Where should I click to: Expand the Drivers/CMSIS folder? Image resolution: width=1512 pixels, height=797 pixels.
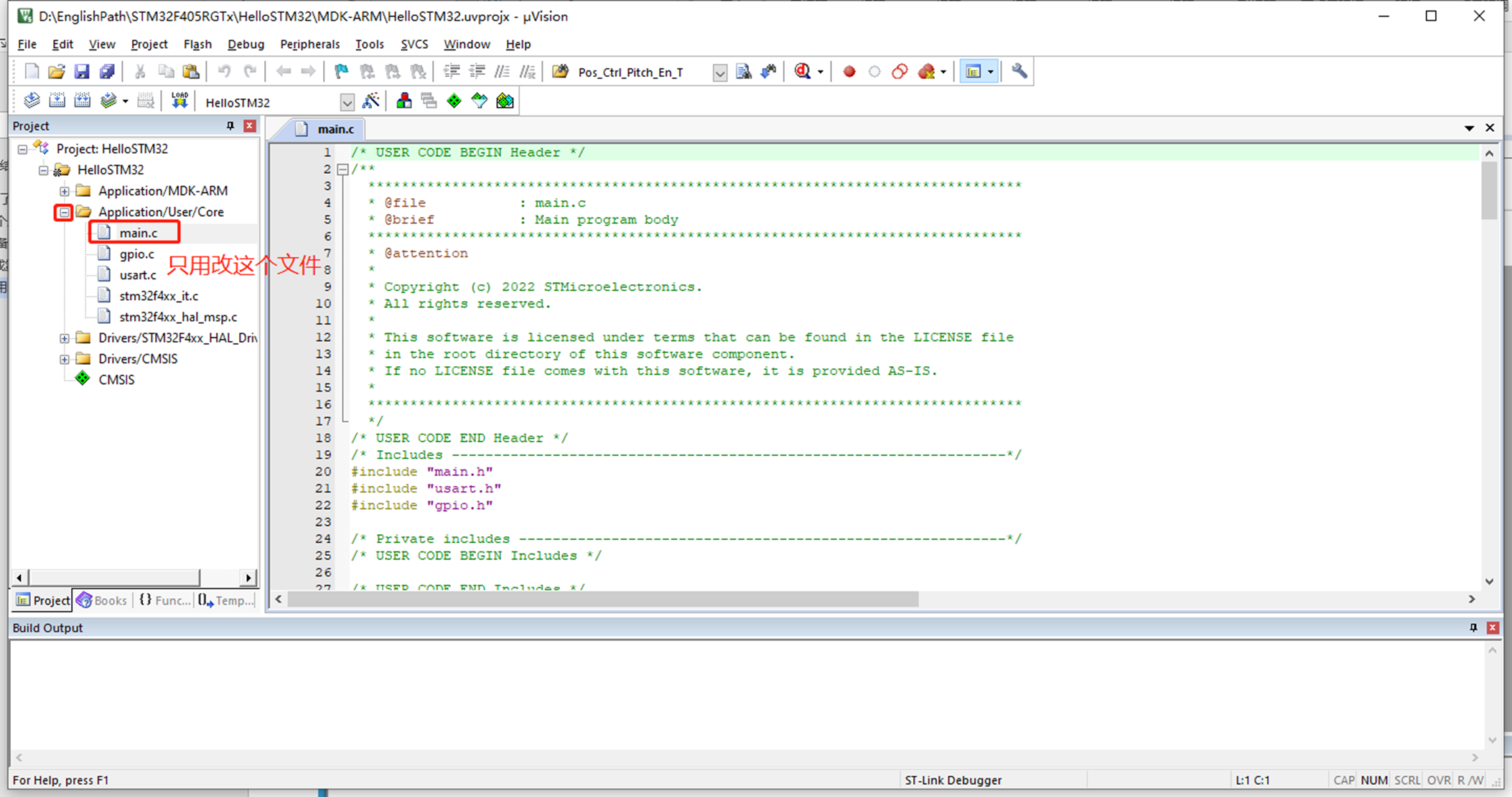click(65, 359)
